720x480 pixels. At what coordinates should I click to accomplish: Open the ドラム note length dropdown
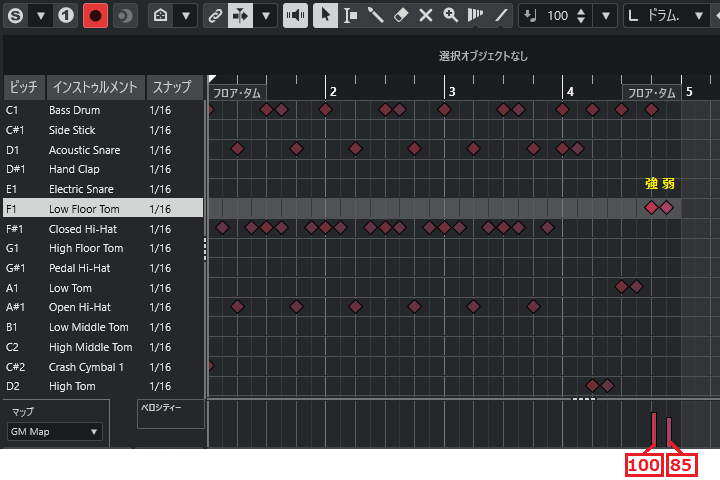[x=699, y=16]
